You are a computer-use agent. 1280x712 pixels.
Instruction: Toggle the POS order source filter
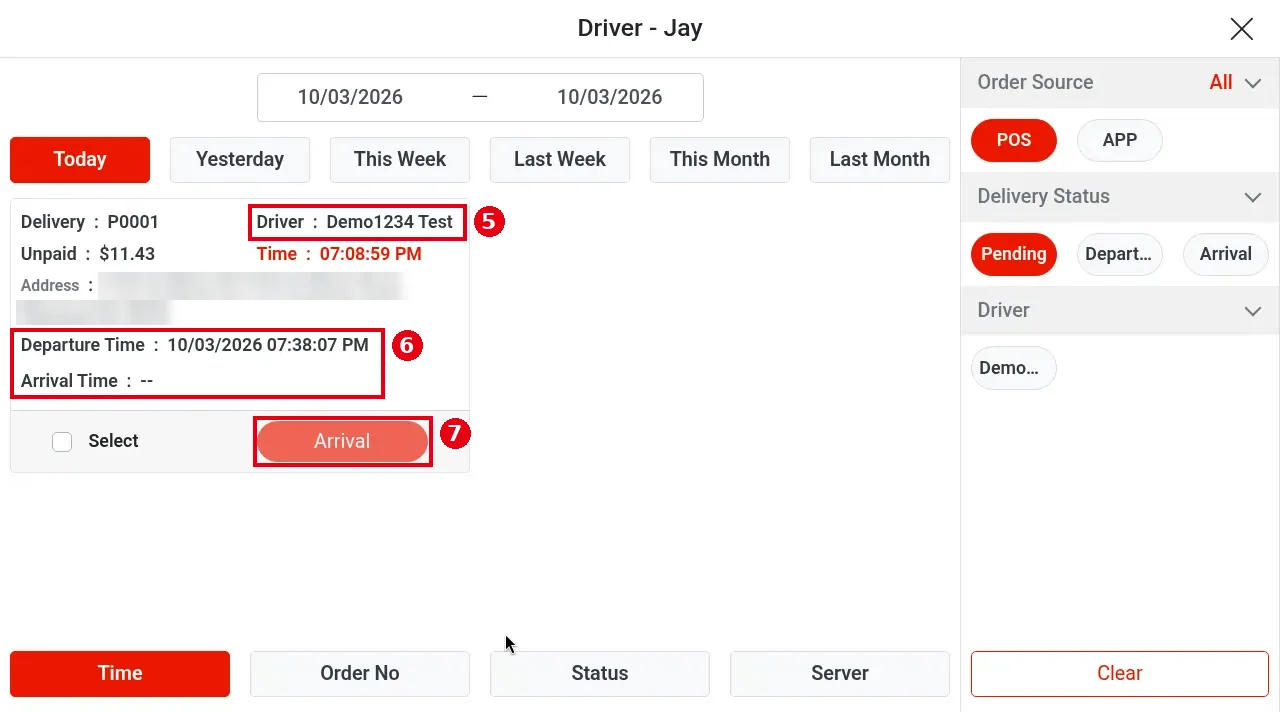point(1014,141)
